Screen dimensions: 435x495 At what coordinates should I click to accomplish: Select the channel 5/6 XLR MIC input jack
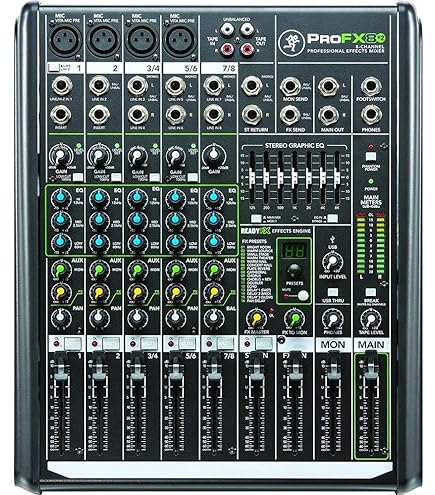181,40
